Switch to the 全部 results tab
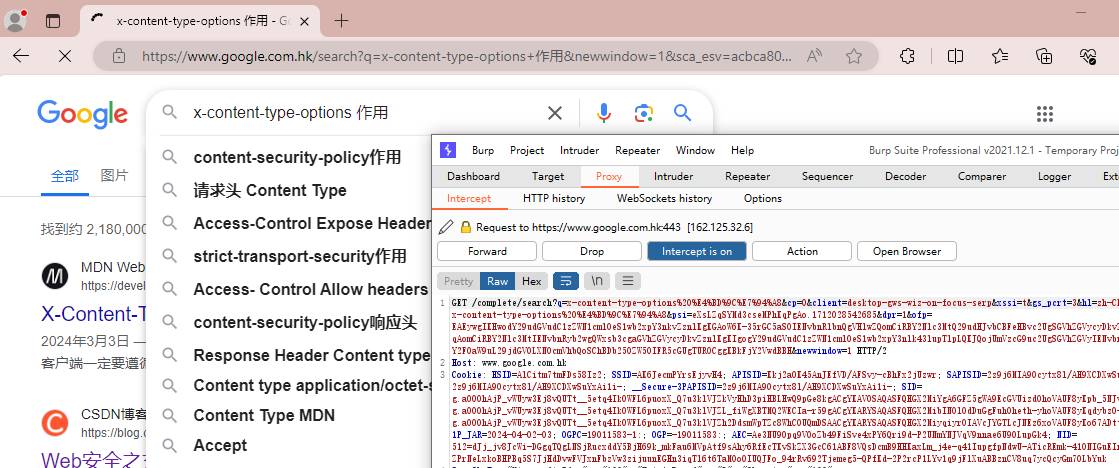The image size is (1119, 468). pyautogui.click(x=65, y=176)
